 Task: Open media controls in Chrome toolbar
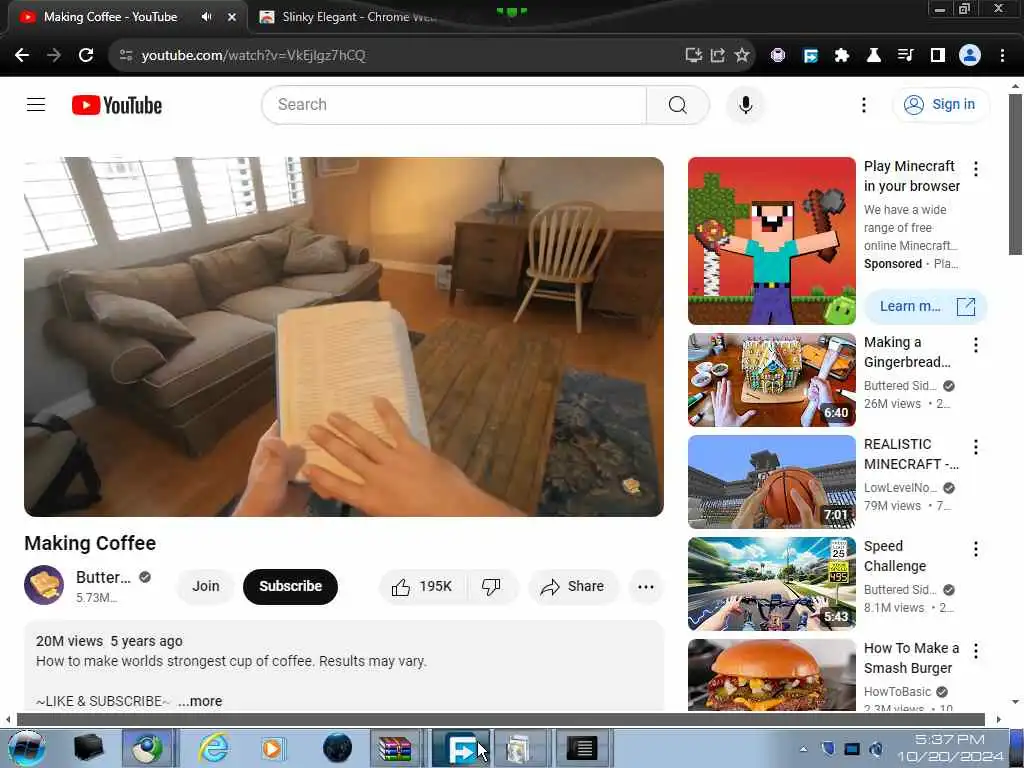(x=905, y=56)
